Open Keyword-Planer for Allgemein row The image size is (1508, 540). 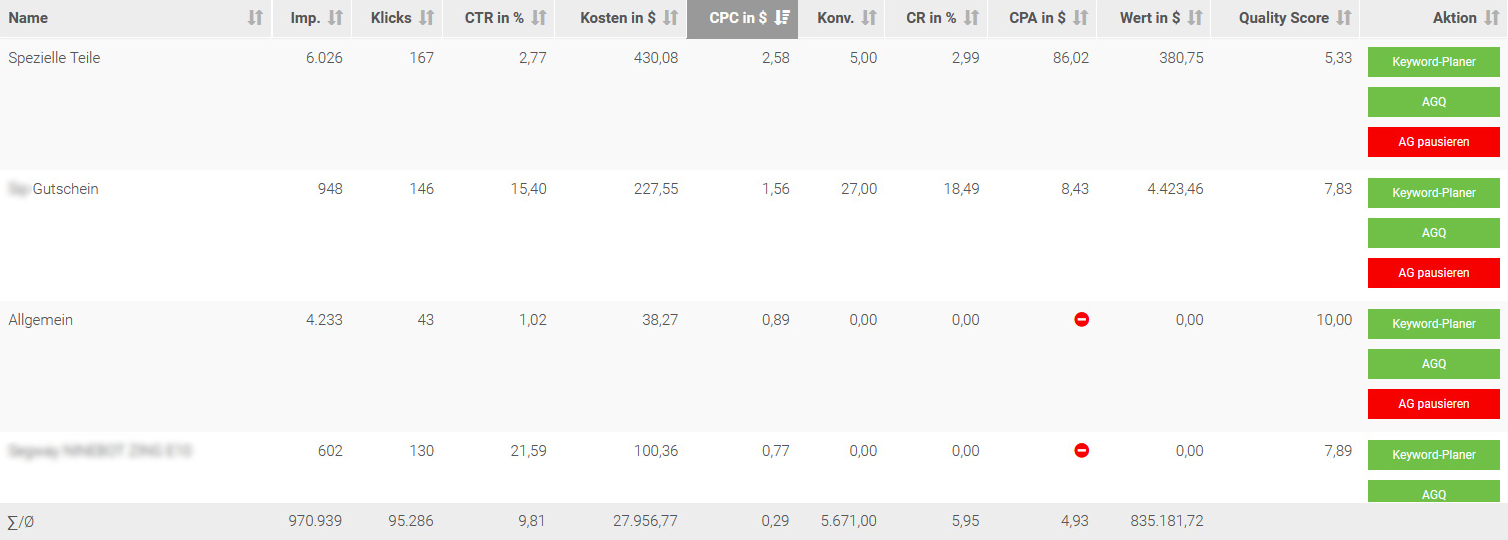click(1434, 324)
